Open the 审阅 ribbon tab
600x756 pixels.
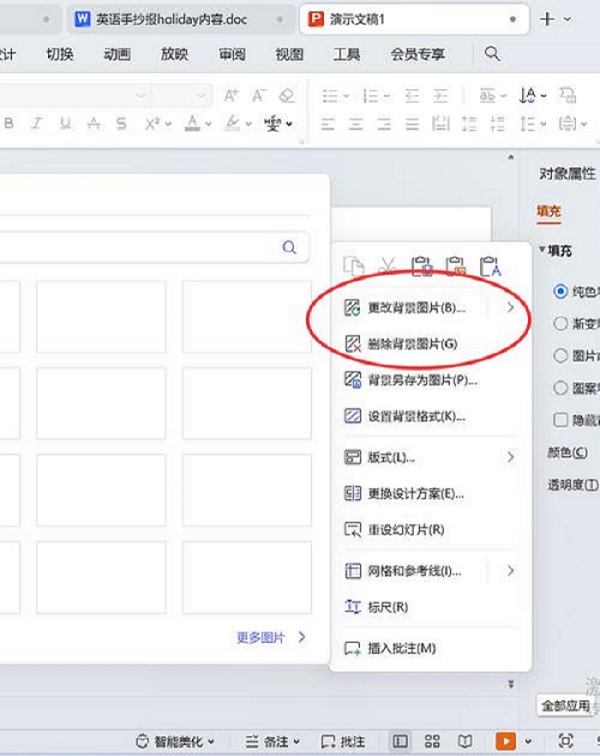232,54
